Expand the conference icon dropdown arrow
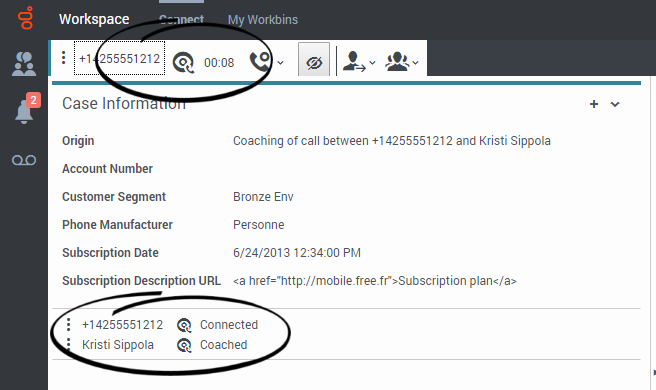This screenshot has height=390, width=656. 415,63
